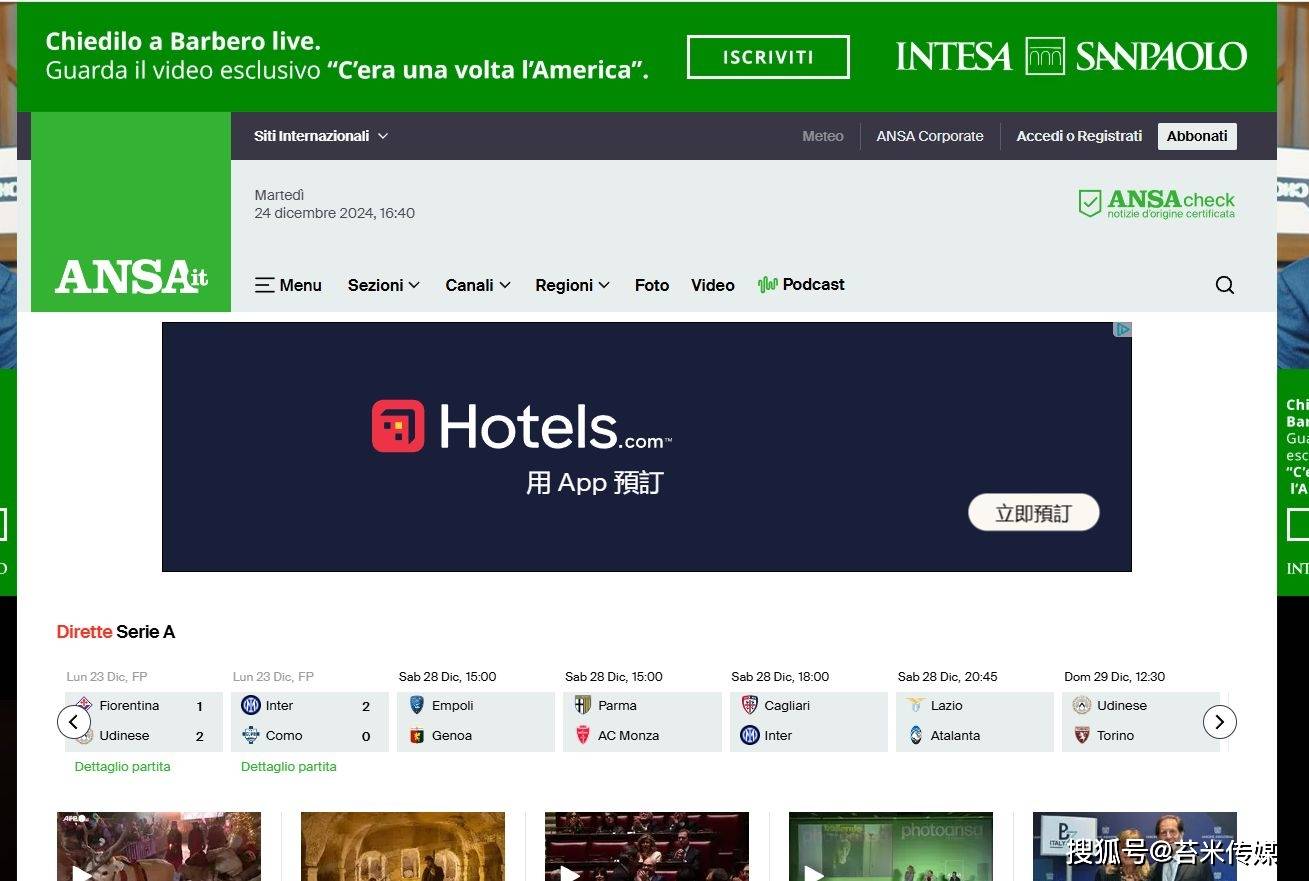Open the Video section
Viewport: 1309px width, 881px height.
tap(713, 285)
